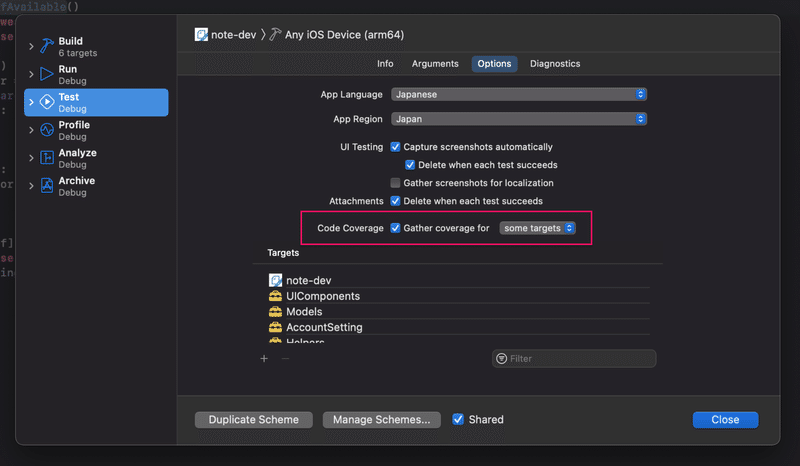Click the Profile waveform icon
The image size is (800, 466).
click(x=47, y=130)
